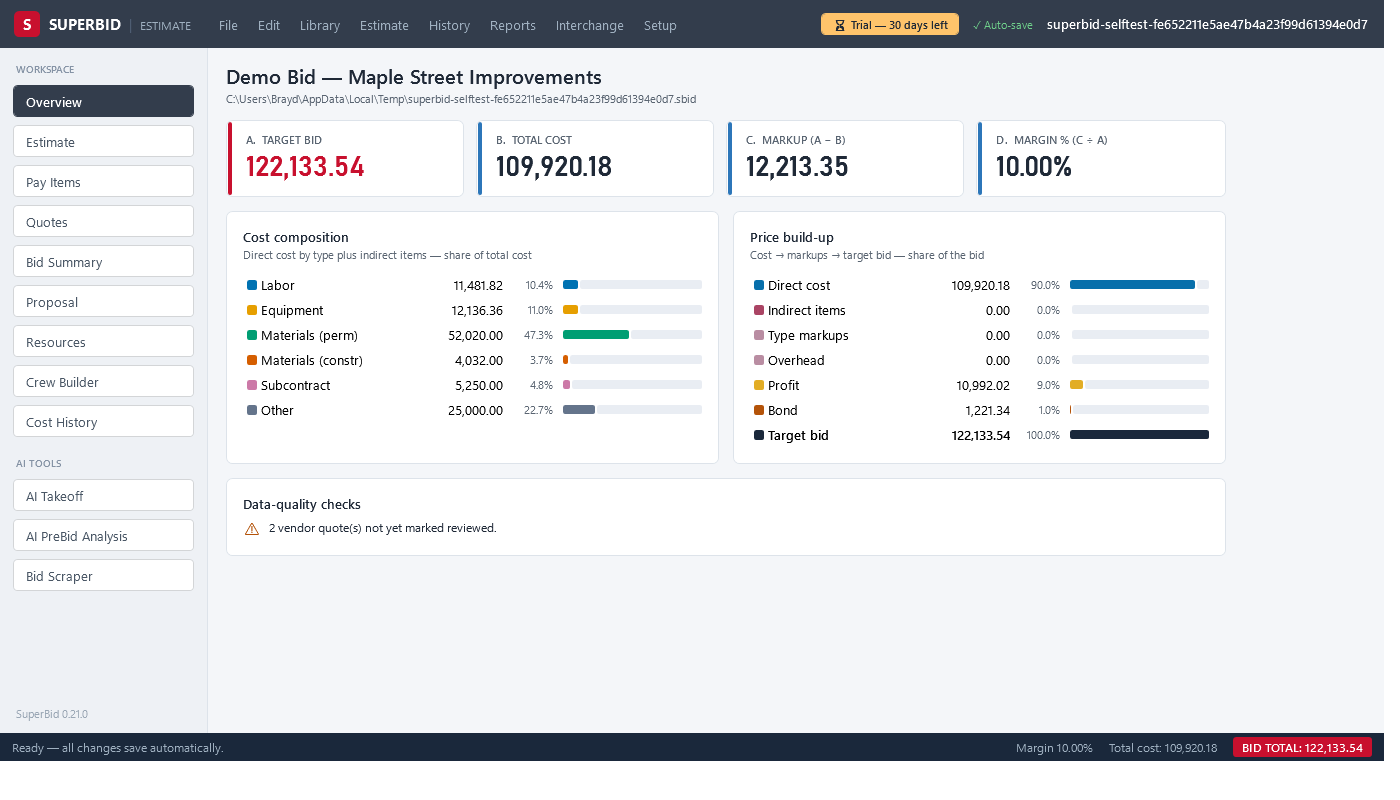Click the superbid-selftest file name in header

point(1207,25)
